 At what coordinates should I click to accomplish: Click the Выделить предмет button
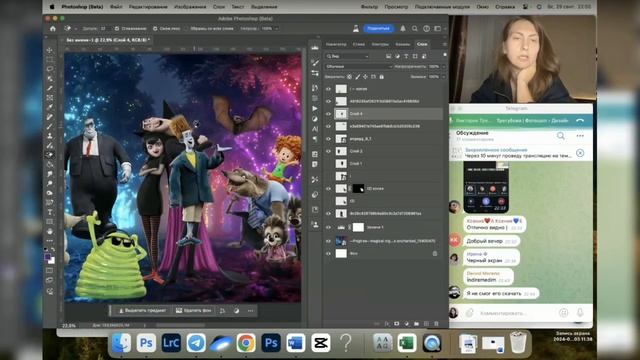[x=142, y=311]
